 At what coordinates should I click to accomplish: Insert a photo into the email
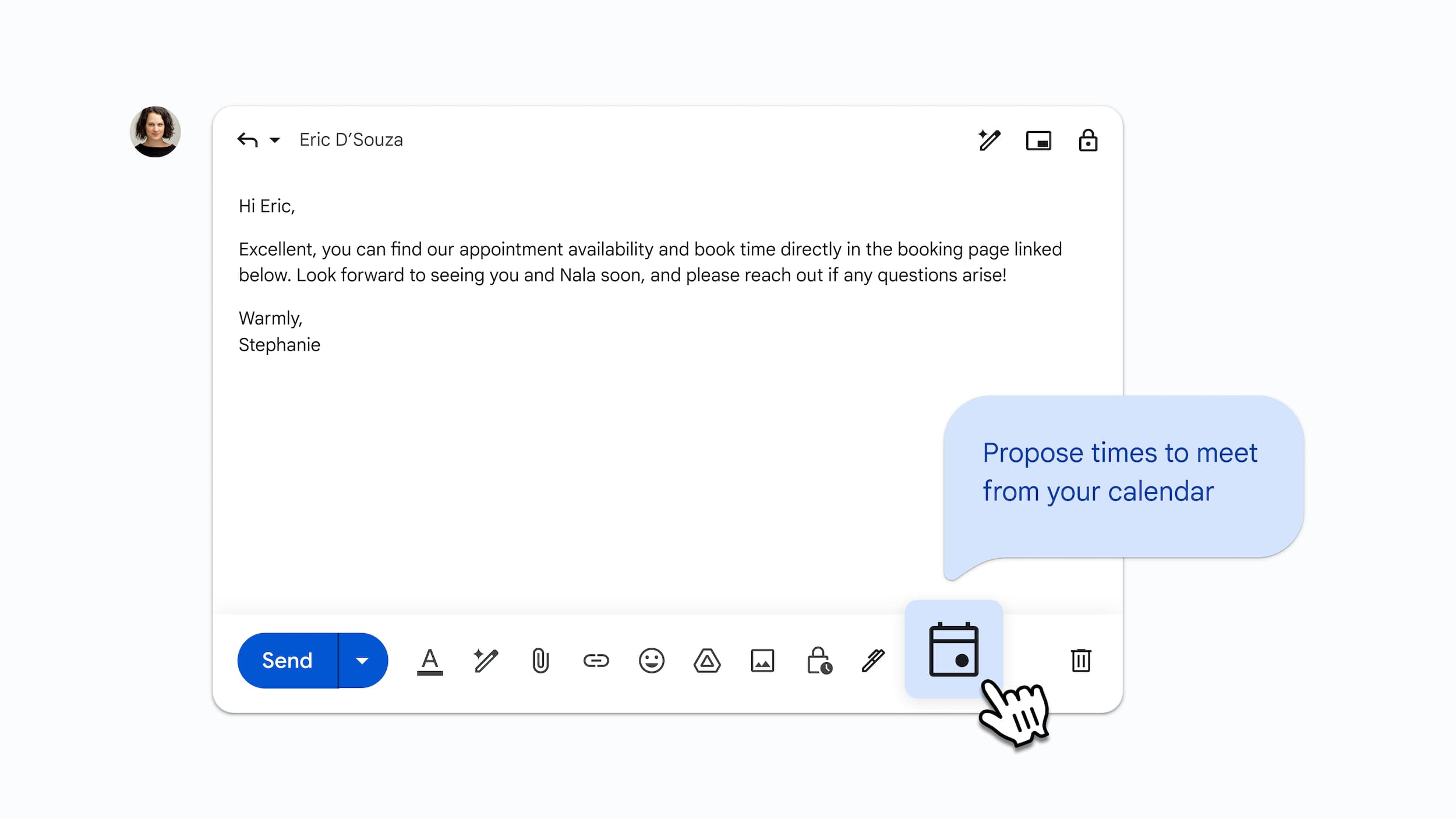pyautogui.click(x=762, y=661)
